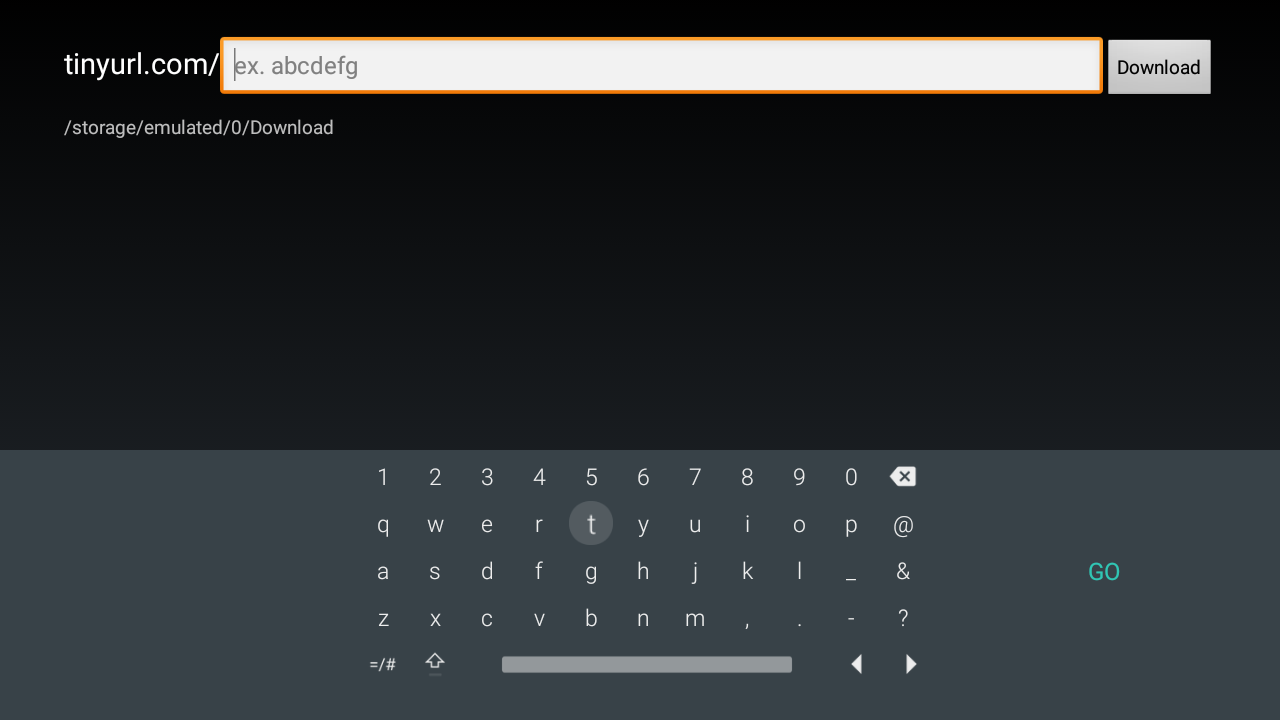Viewport: 1280px width, 720px height.
Task: Hit the GO key on keyboard
Action: coord(1104,572)
